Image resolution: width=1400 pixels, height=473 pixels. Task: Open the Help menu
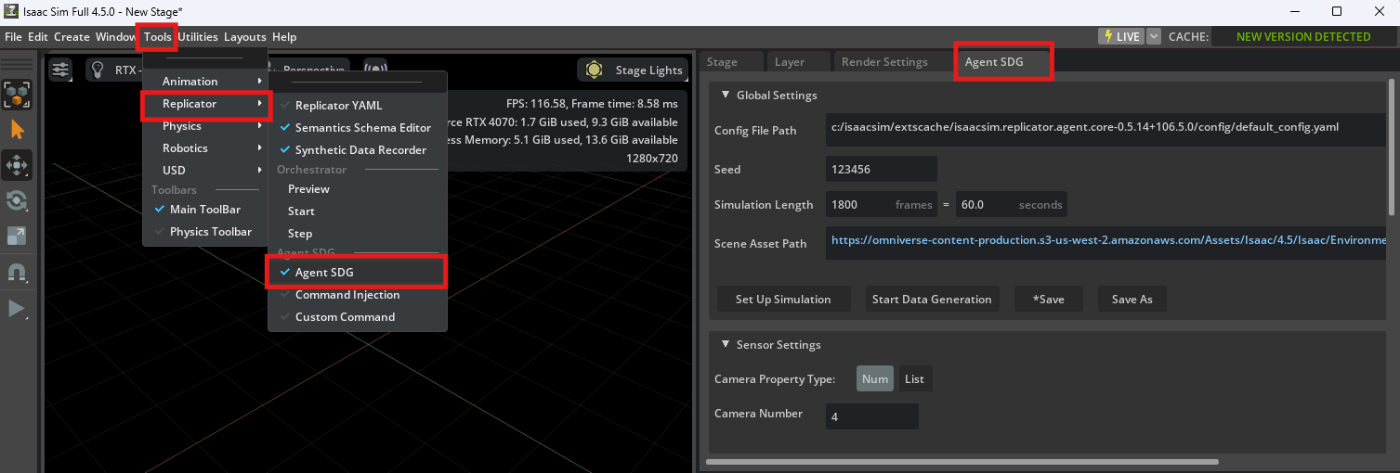[x=284, y=37]
